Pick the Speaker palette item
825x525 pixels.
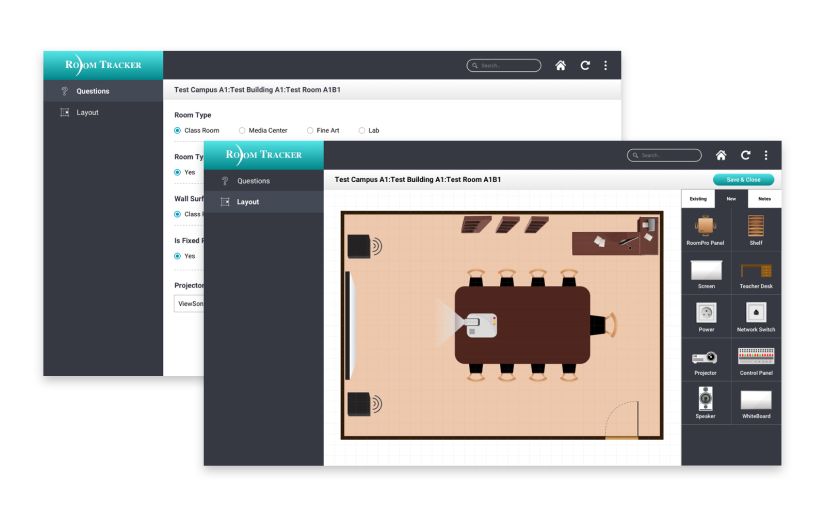pyautogui.click(x=706, y=402)
